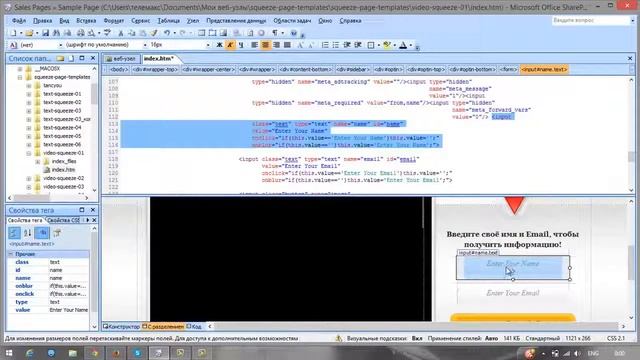Image resolution: width=640 pixels, height=360 pixels.
Task: Apply underline with the Ч button
Action: click(x=241, y=45)
